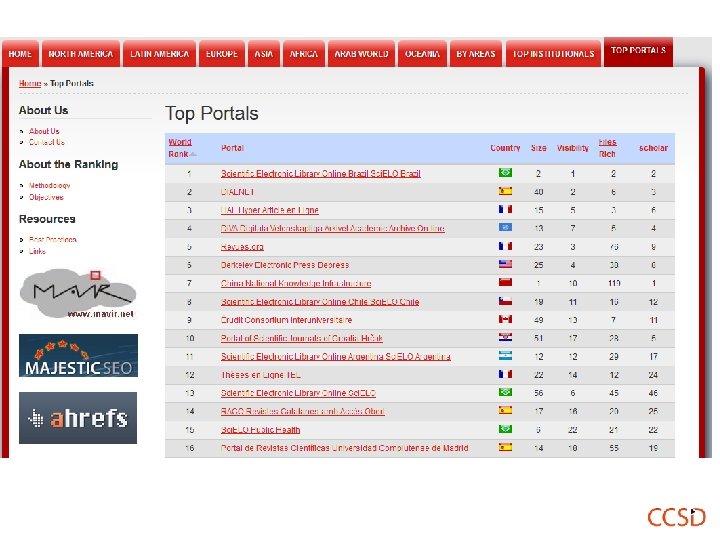Screen dimensions: 720x540
Task: Open SciELO Public Health link
Action: click(x=260, y=430)
